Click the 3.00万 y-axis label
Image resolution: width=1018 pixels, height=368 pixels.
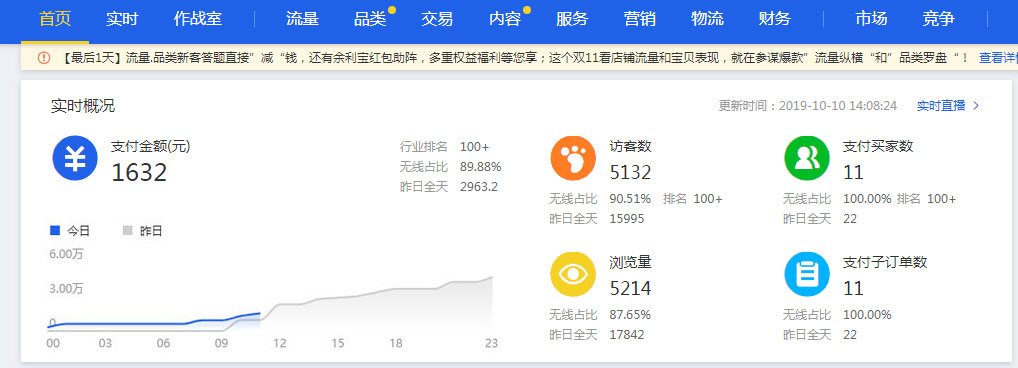[66, 289]
